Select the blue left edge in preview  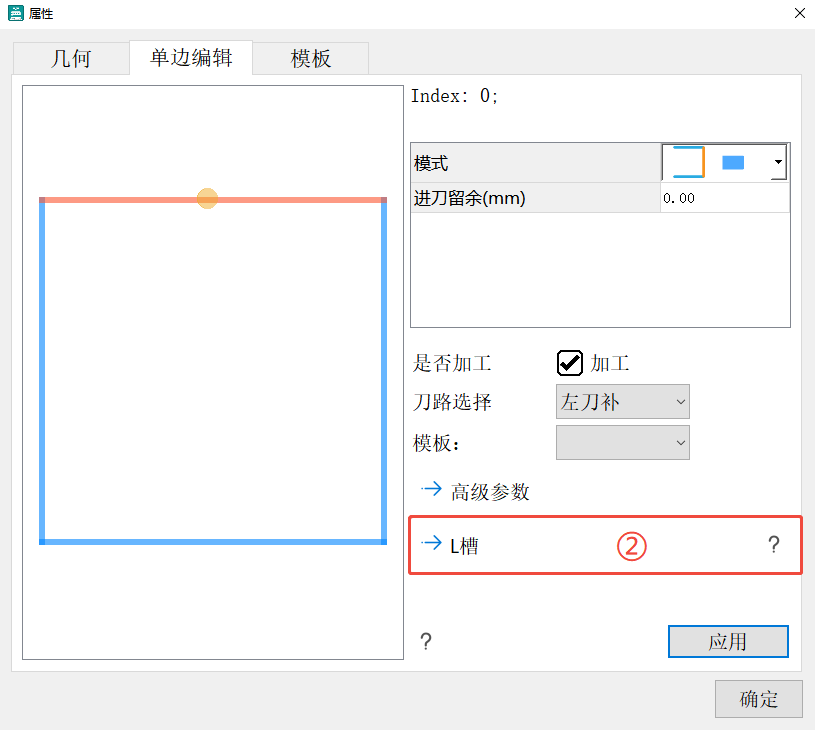click(x=43, y=370)
